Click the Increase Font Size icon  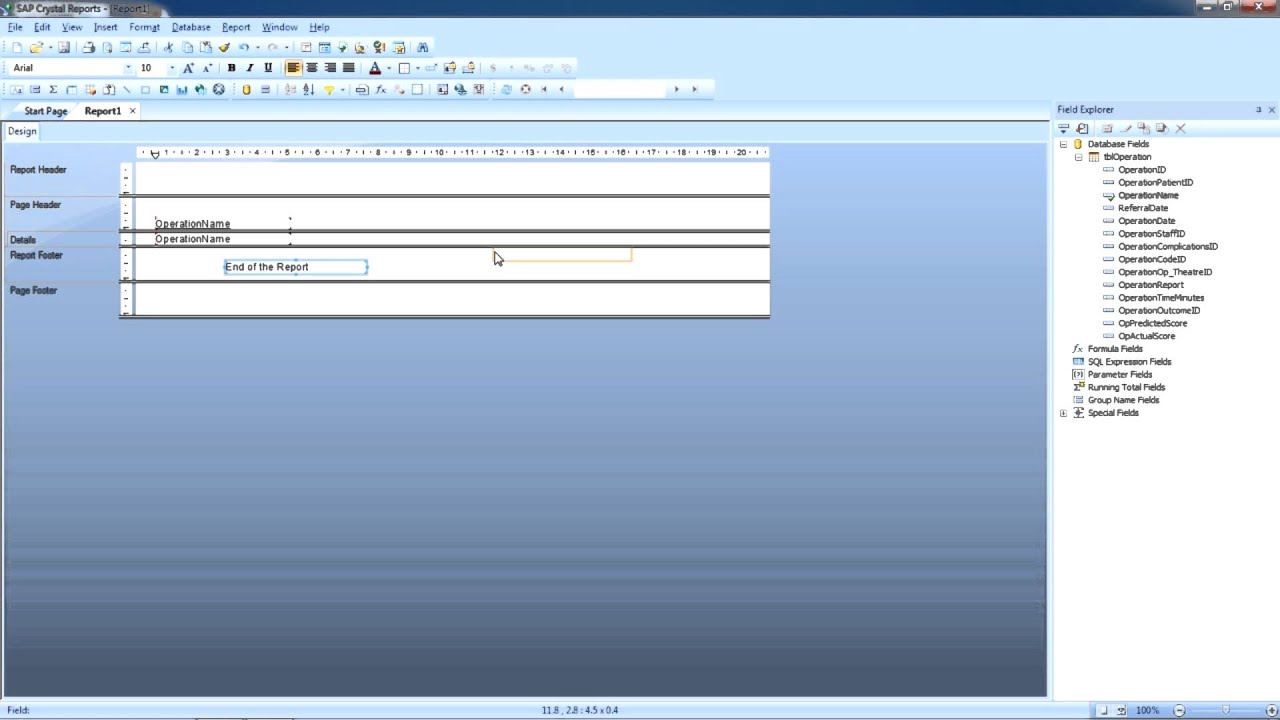(188, 67)
